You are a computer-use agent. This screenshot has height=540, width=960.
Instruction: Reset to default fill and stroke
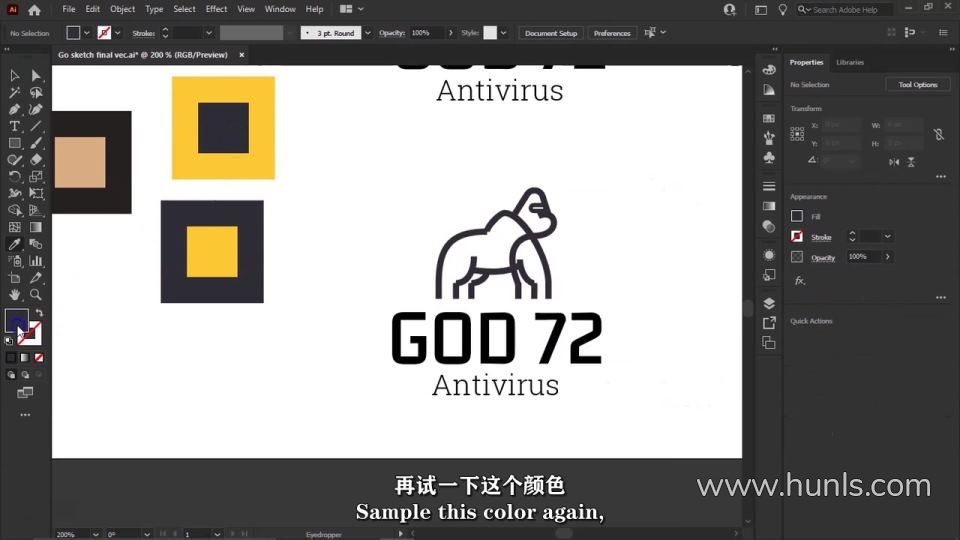(9, 341)
